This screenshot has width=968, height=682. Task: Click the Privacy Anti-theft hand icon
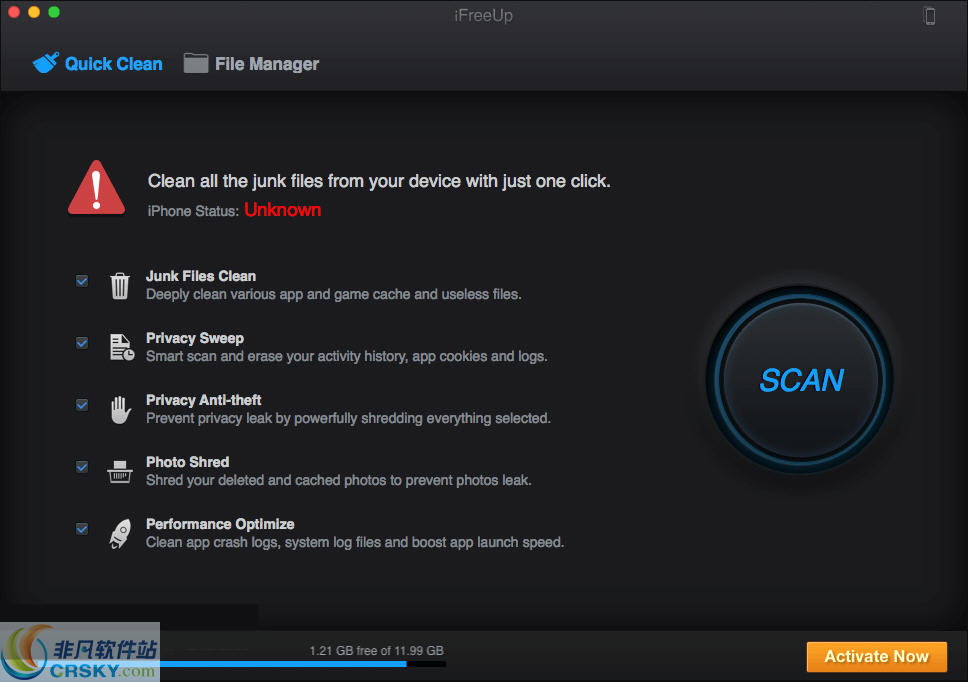point(120,409)
